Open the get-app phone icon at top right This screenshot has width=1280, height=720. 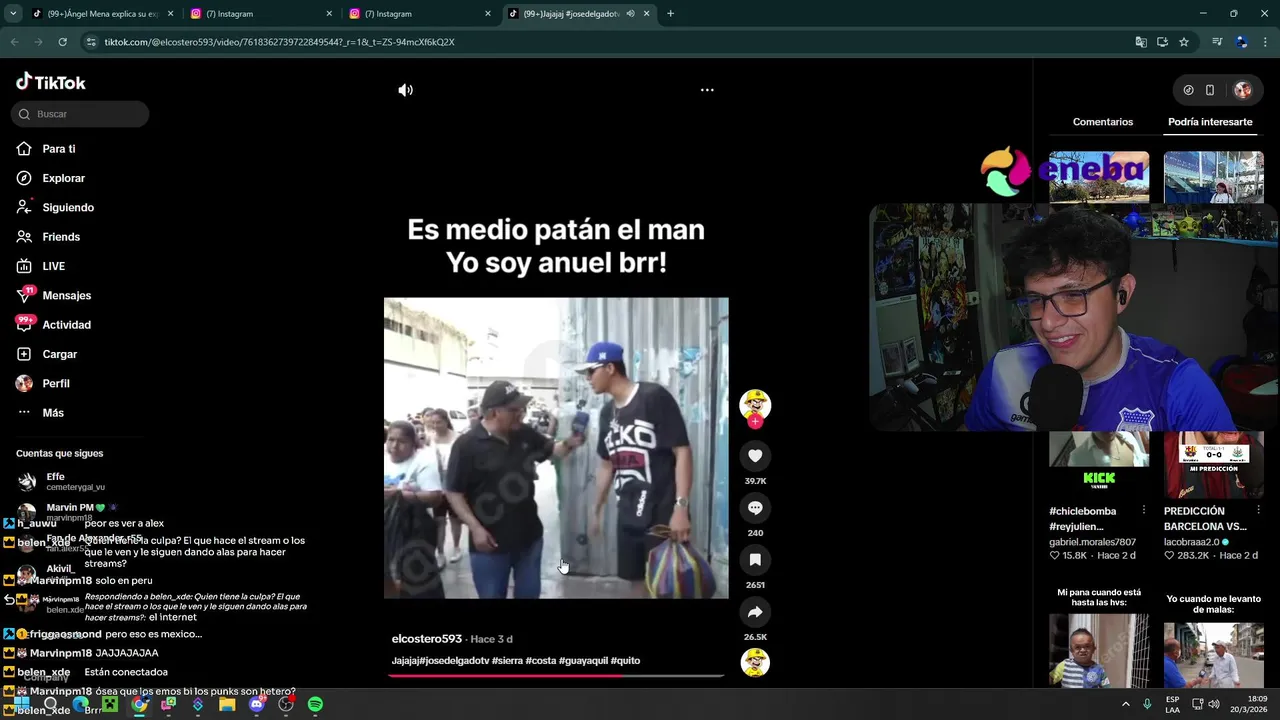point(1210,90)
